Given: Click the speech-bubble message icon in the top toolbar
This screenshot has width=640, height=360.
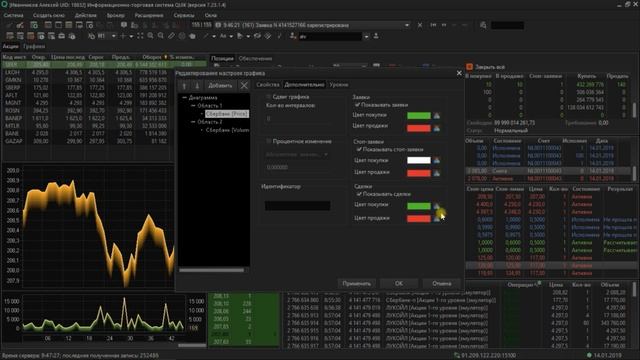Looking at the screenshot, I should click(x=124, y=25).
